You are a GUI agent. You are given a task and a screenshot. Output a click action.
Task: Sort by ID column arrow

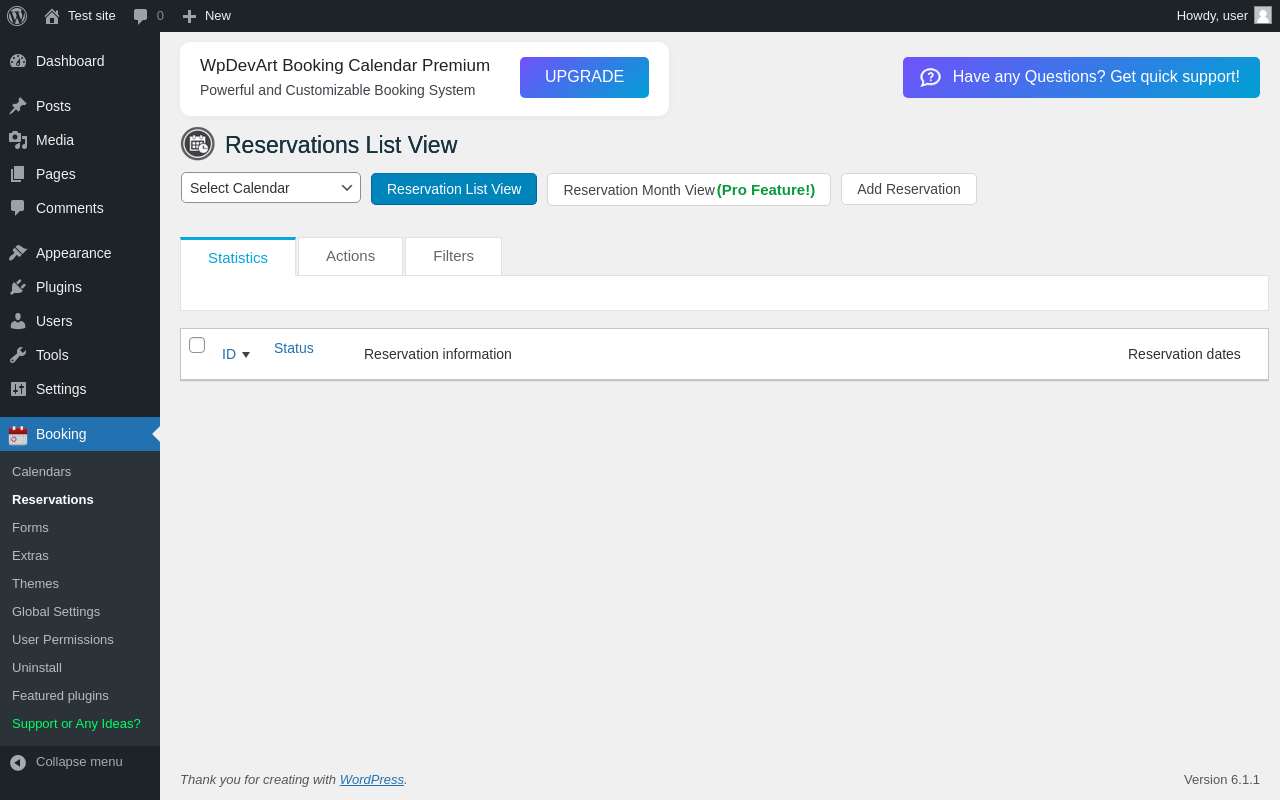246,355
